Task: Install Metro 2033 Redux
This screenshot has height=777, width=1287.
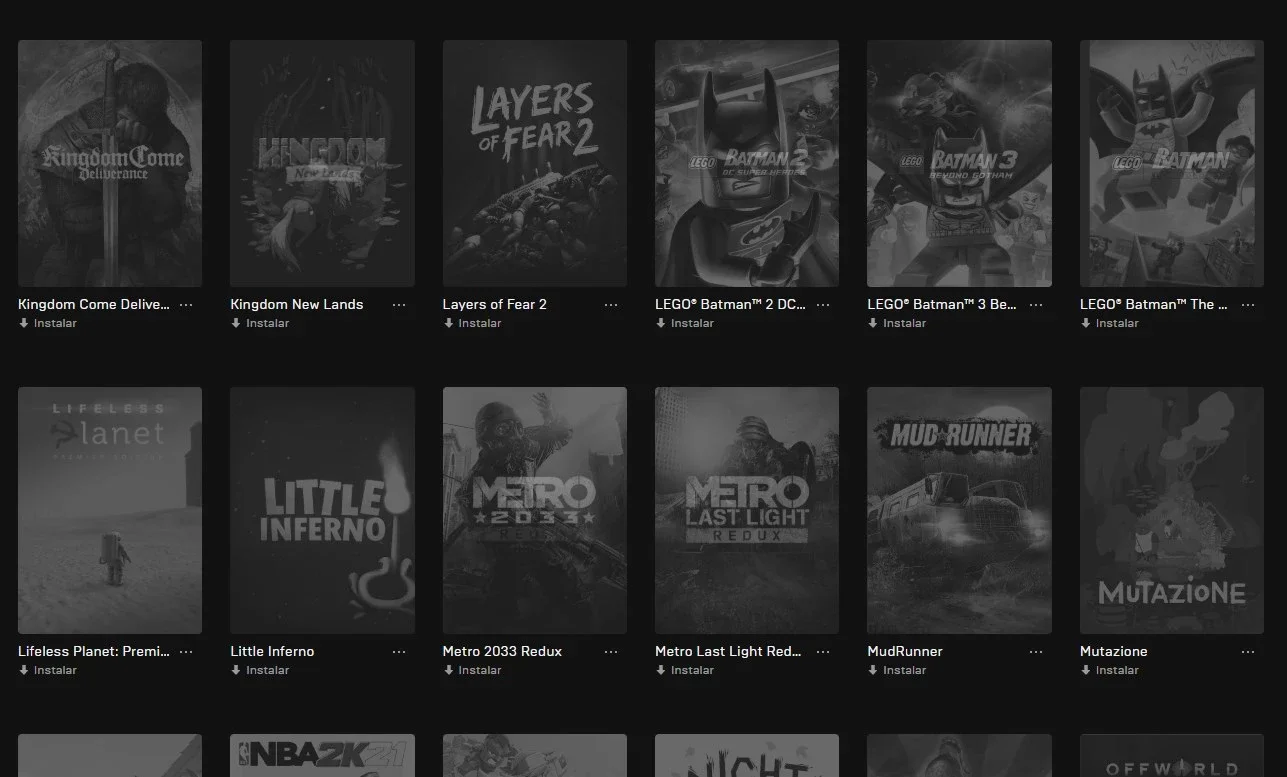Action: pyautogui.click(x=473, y=670)
